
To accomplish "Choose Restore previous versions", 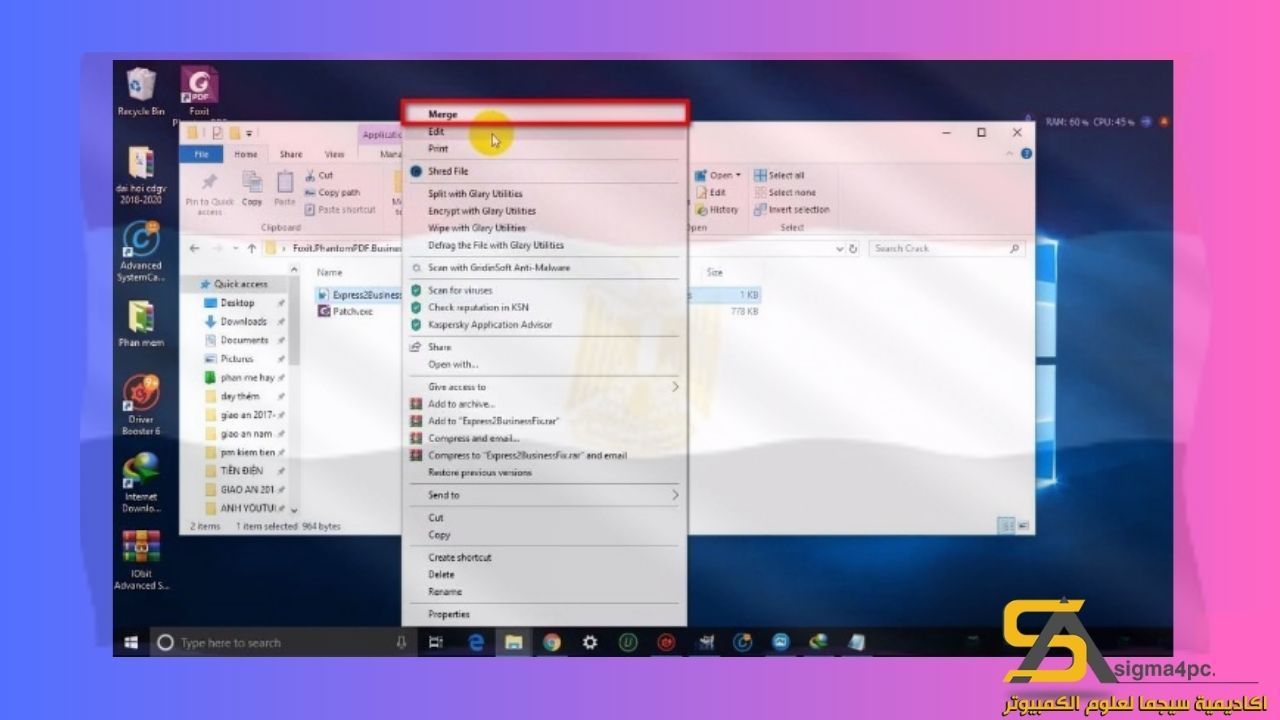I will pos(544,472).
